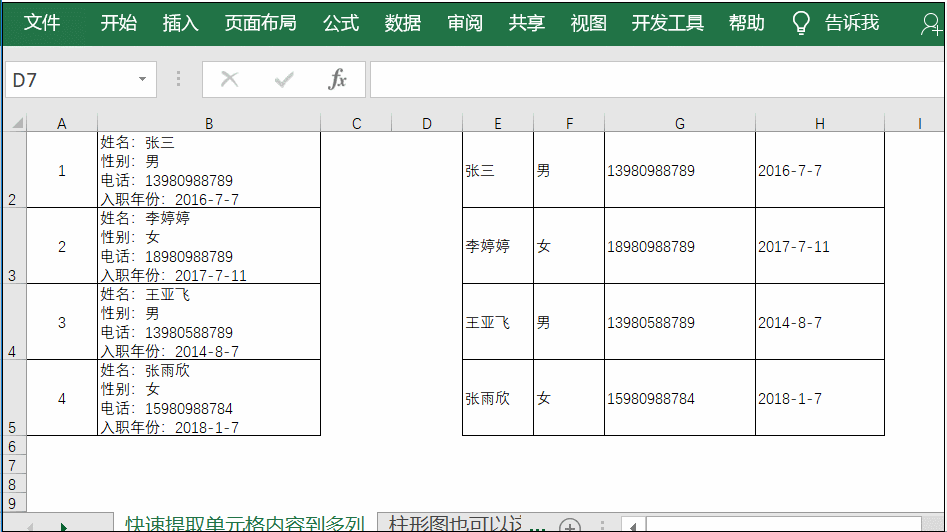Select column C header
Screen dimensions: 947x532
[x=356, y=124]
